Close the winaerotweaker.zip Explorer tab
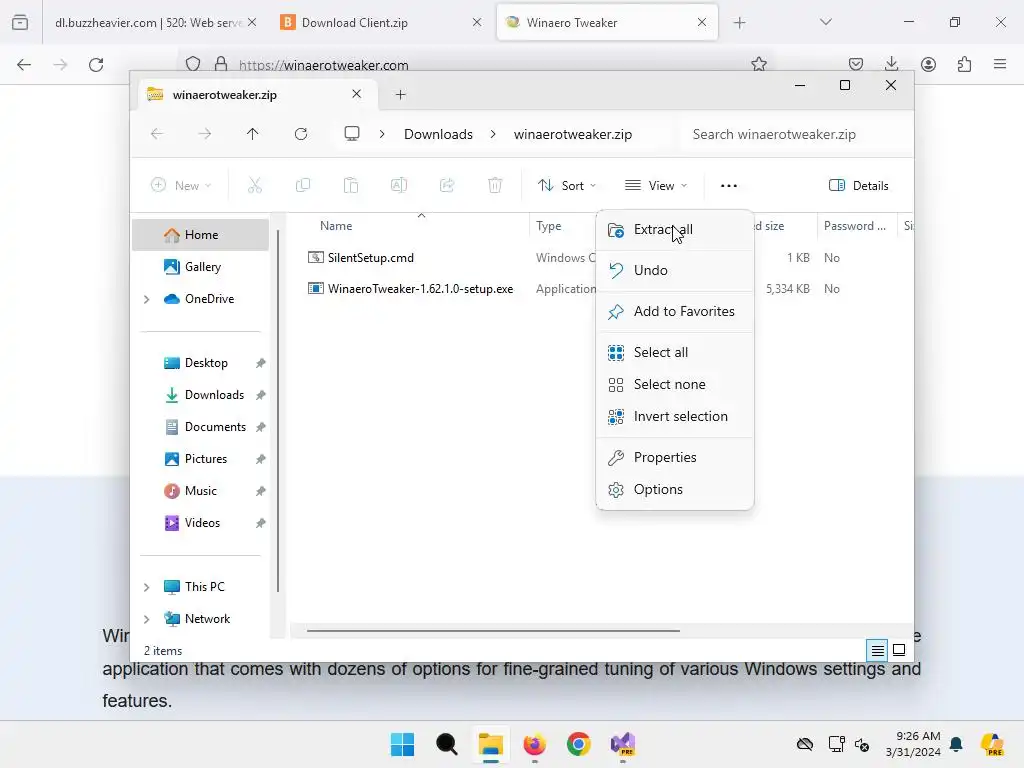Screen dimensions: 1024x768 pyautogui.click(x=357, y=94)
